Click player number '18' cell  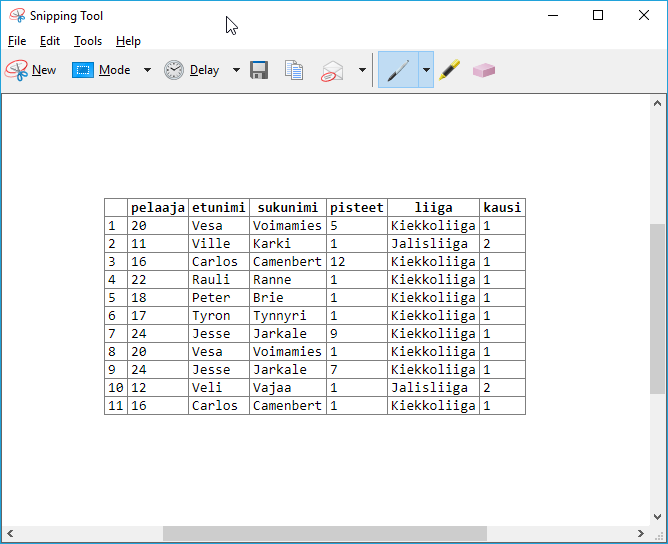[158, 297]
